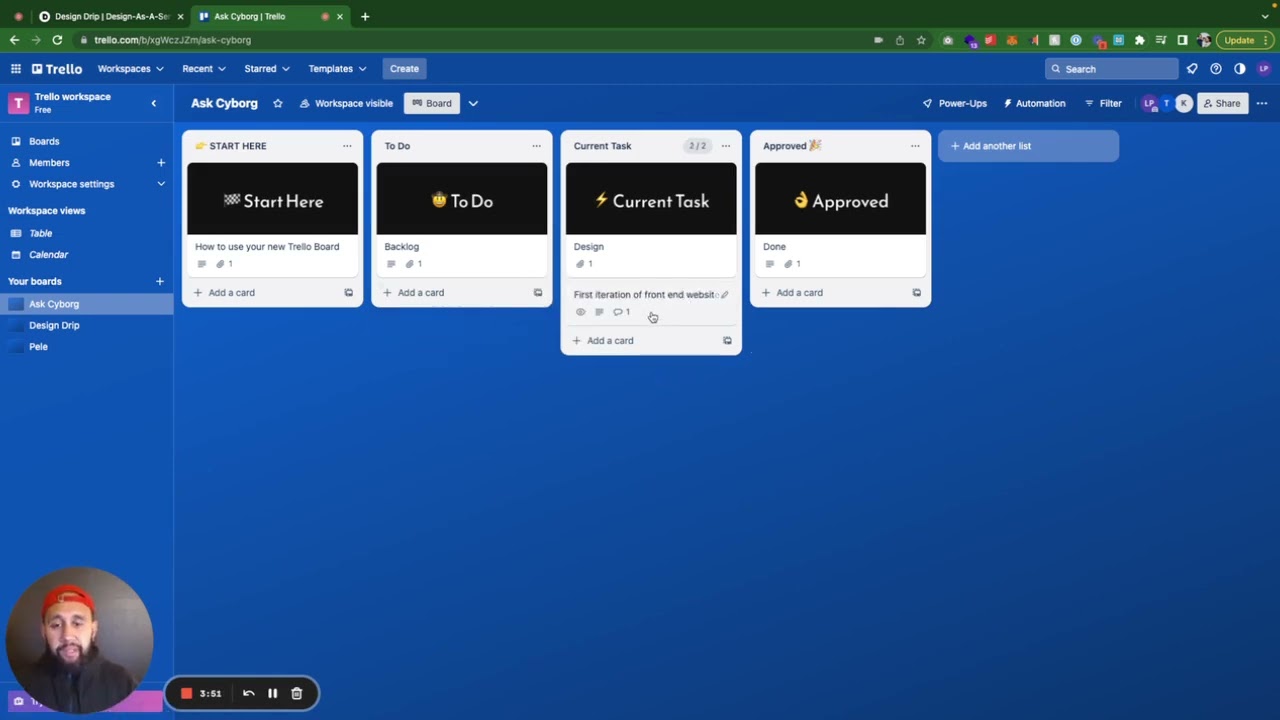Create card from template in START HERE list
The width and height of the screenshot is (1280, 720).
pyautogui.click(x=348, y=293)
